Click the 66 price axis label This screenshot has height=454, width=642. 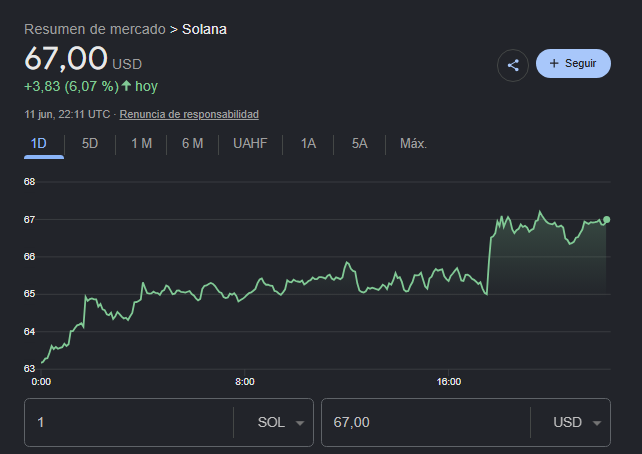pyautogui.click(x=29, y=257)
